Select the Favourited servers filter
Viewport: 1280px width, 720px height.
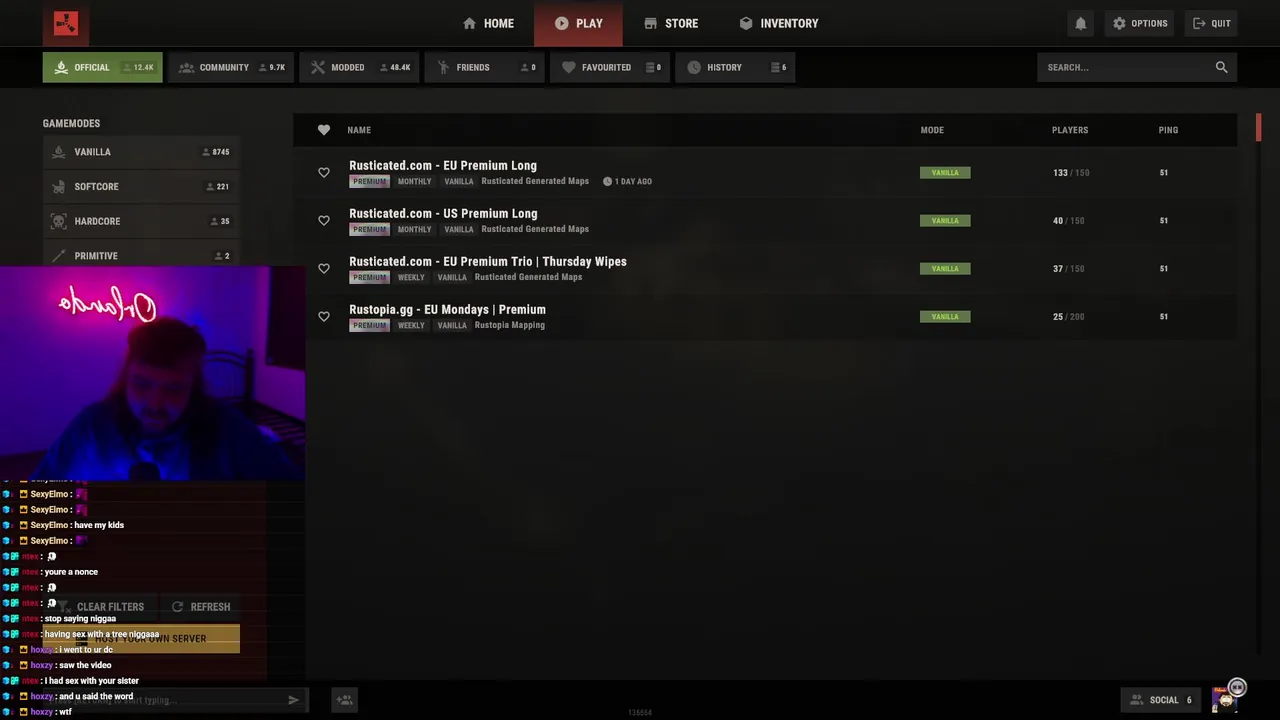[x=610, y=67]
